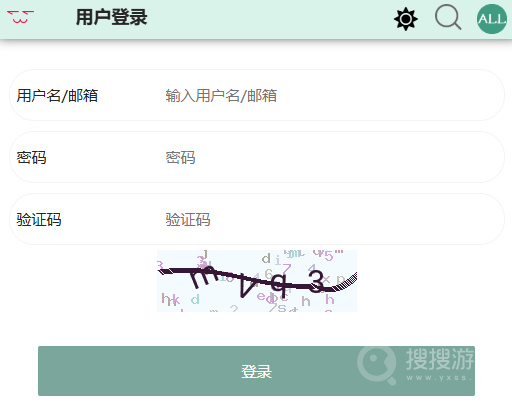Submit the form with the 登录 button
512x404 pixels.
click(256, 371)
